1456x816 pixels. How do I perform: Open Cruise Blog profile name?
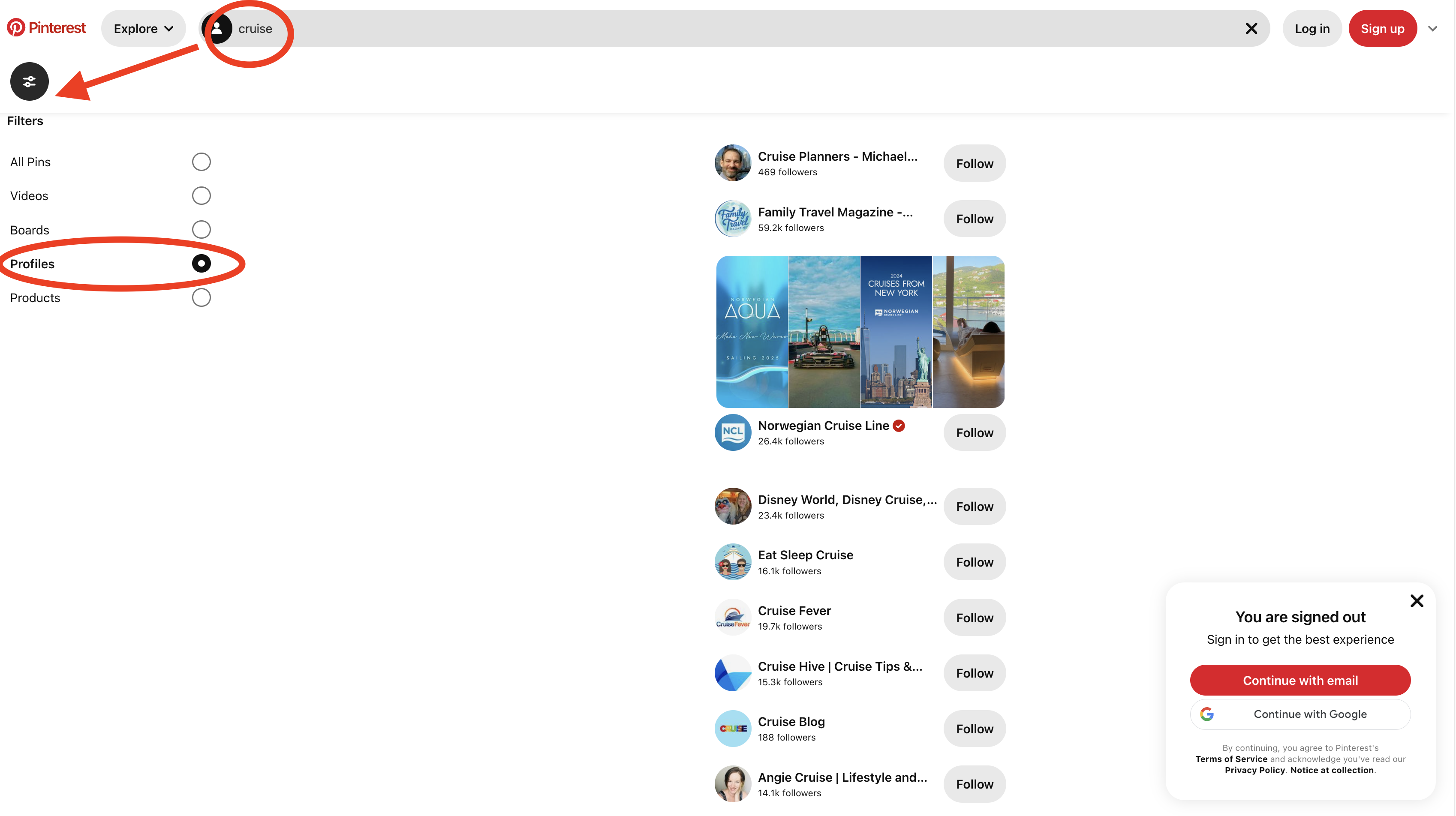coord(791,722)
